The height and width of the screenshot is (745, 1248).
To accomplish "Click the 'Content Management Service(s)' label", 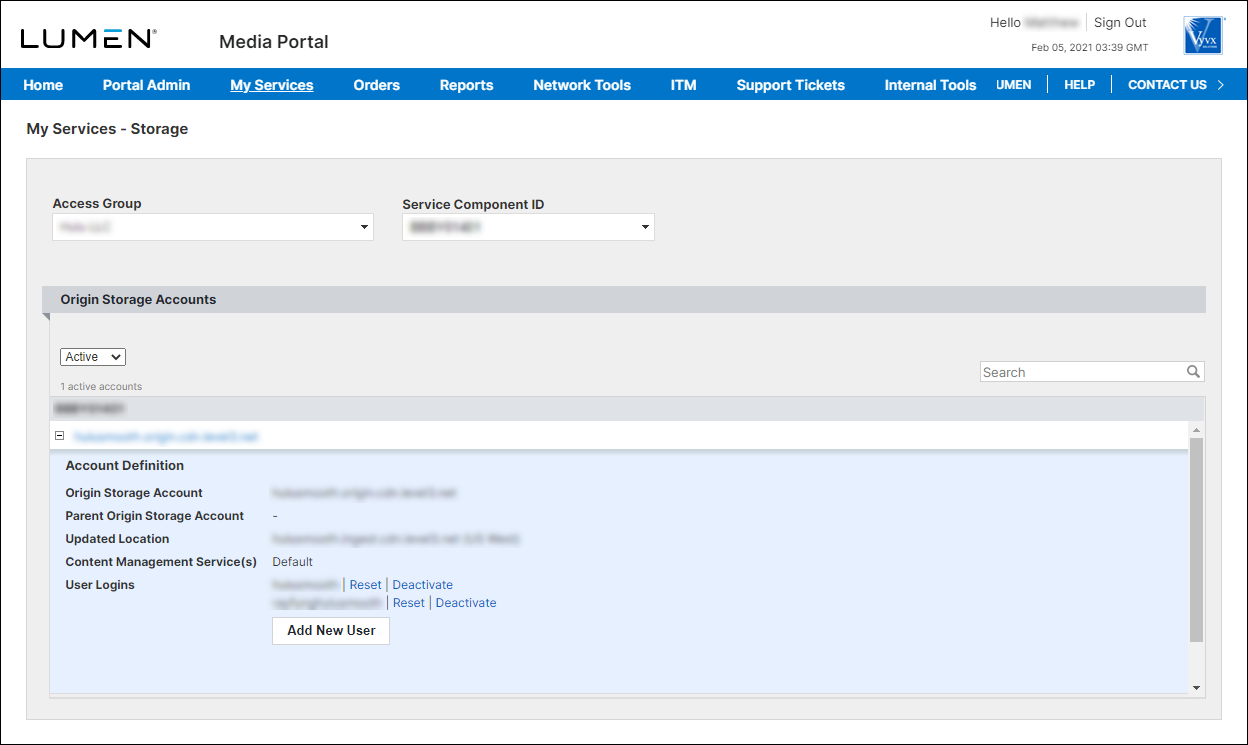I will [161, 562].
